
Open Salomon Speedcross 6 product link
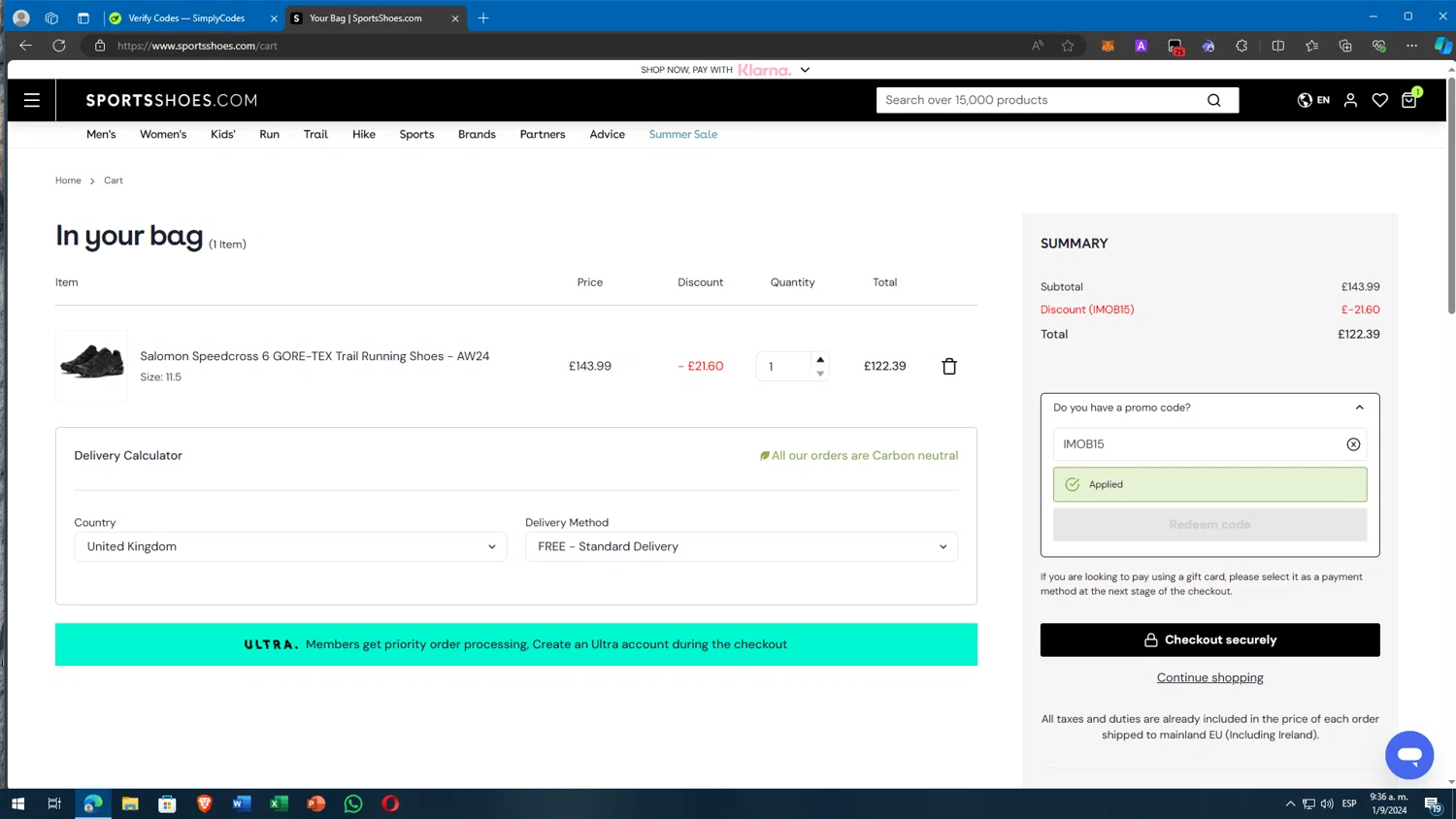pyautogui.click(x=314, y=356)
